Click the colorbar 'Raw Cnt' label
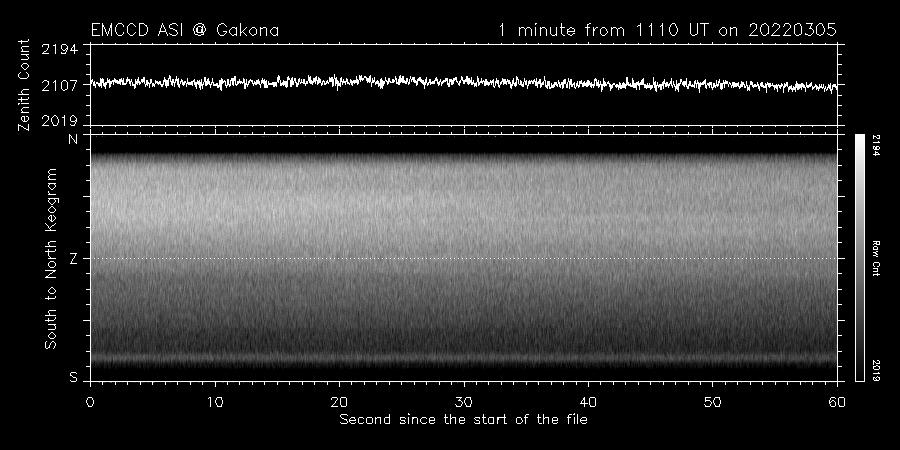 click(x=876, y=258)
